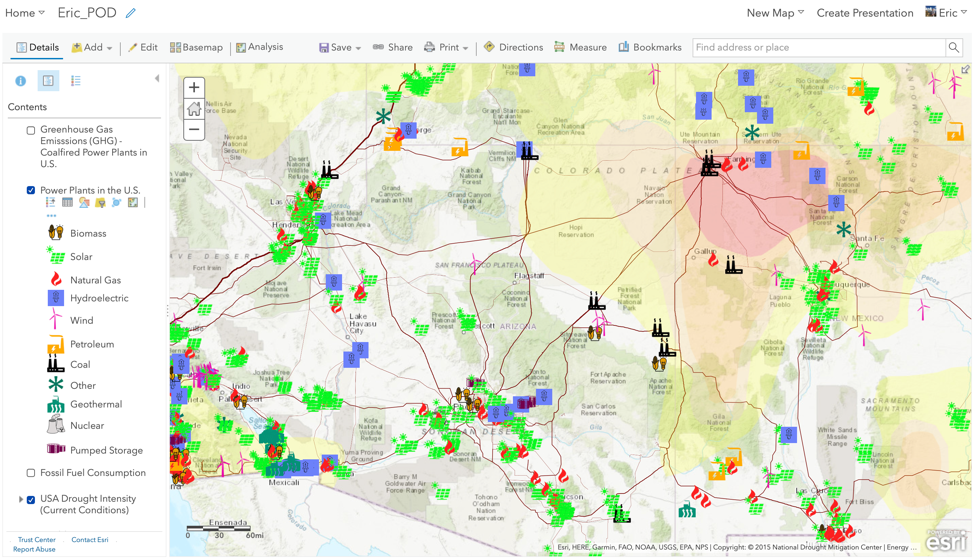Image resolution: width=974 pixels, height=558 pixels.
Task: Show table icon under Power Plants layer
Action: coord(67,203)
